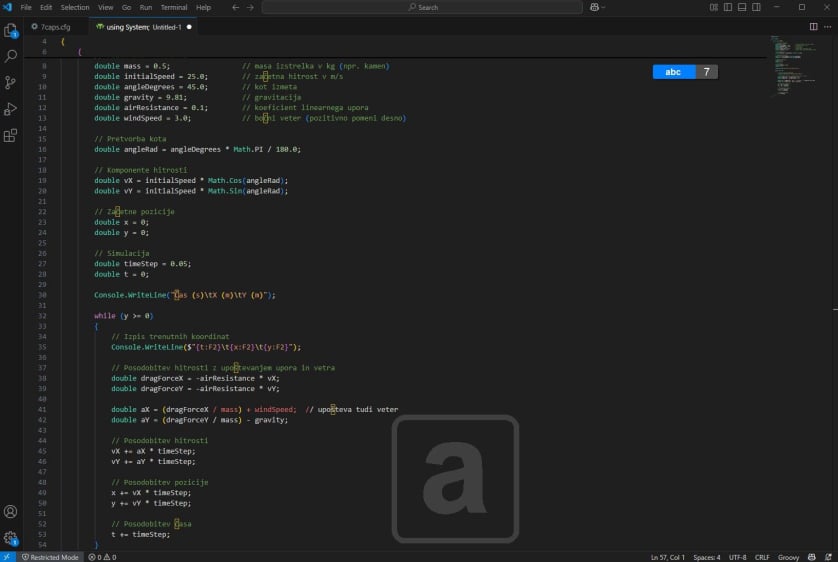Go forward with the right arrow
The image size is (838, 562).
point(250,7)
